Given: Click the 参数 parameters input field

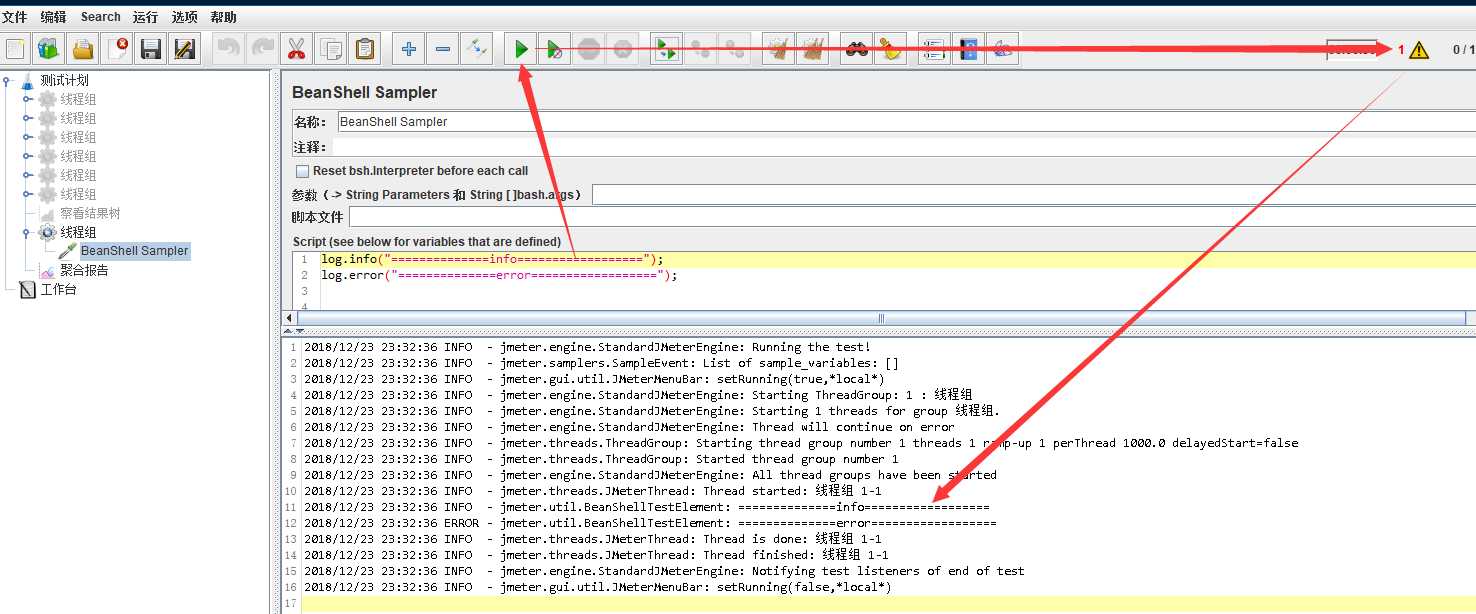Looking at the screenshot, I should (x=1034, y=195).
